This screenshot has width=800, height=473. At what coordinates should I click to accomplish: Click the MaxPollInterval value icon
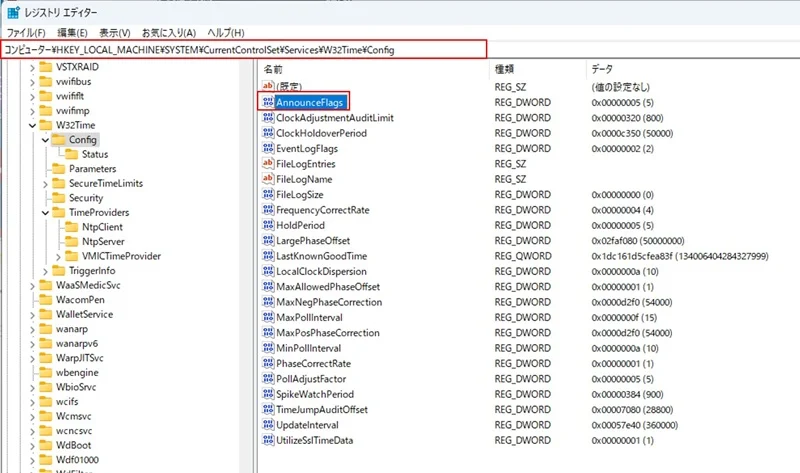(x=268, y=317)
